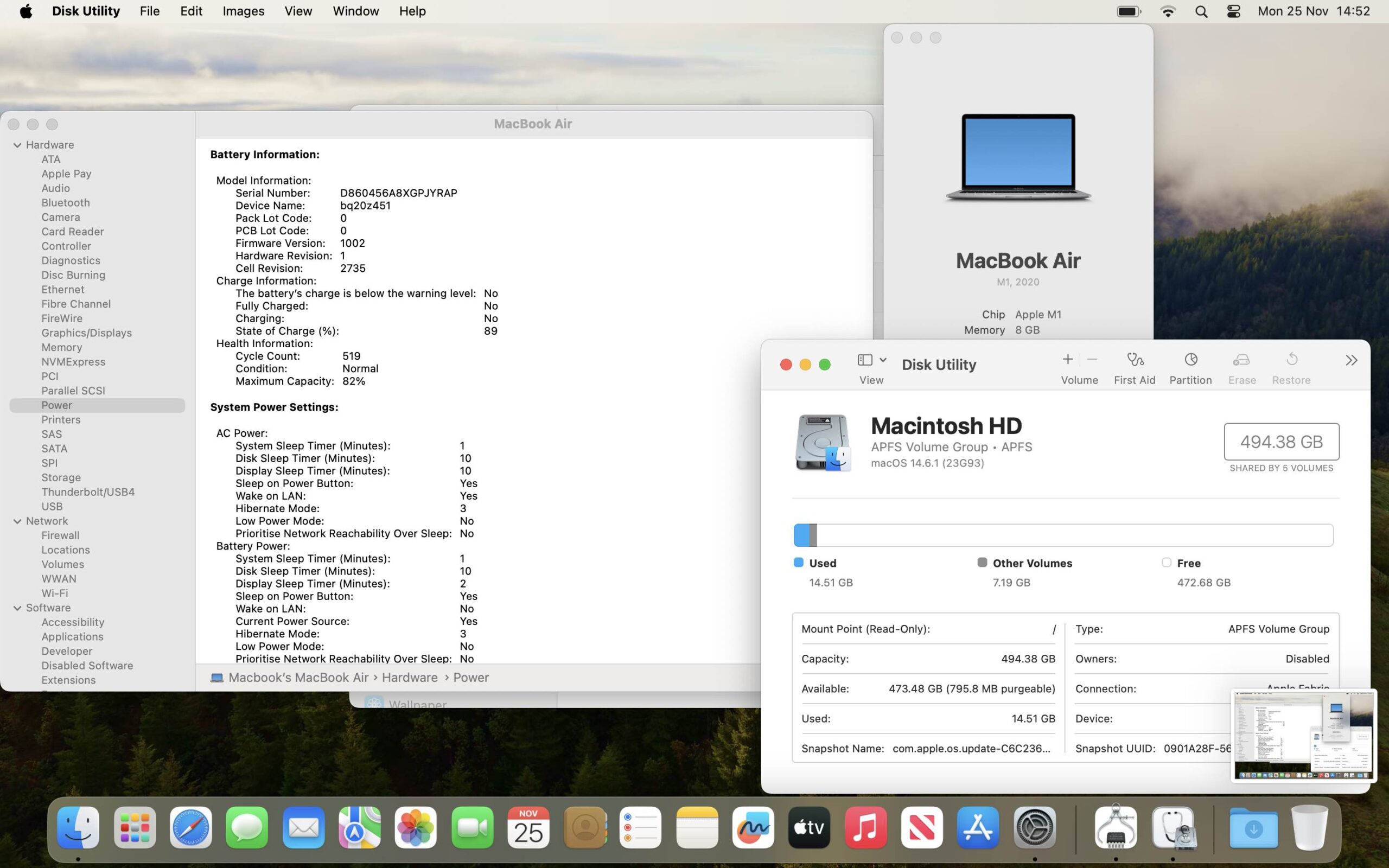This screenshot has width=1389, height=868.
Task: Click the remove volume minus icon
Action: (1092, 359)
